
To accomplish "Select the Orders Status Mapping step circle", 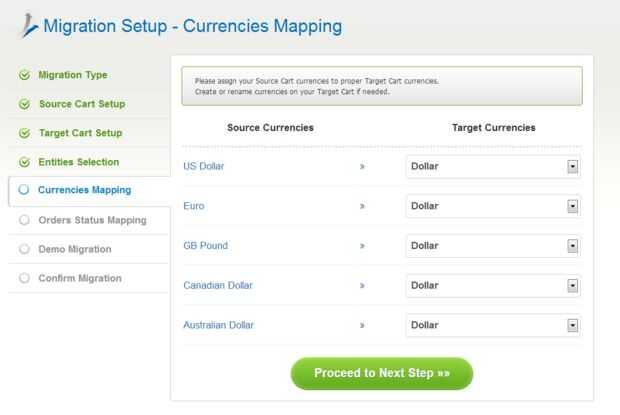I will (24, 220).
